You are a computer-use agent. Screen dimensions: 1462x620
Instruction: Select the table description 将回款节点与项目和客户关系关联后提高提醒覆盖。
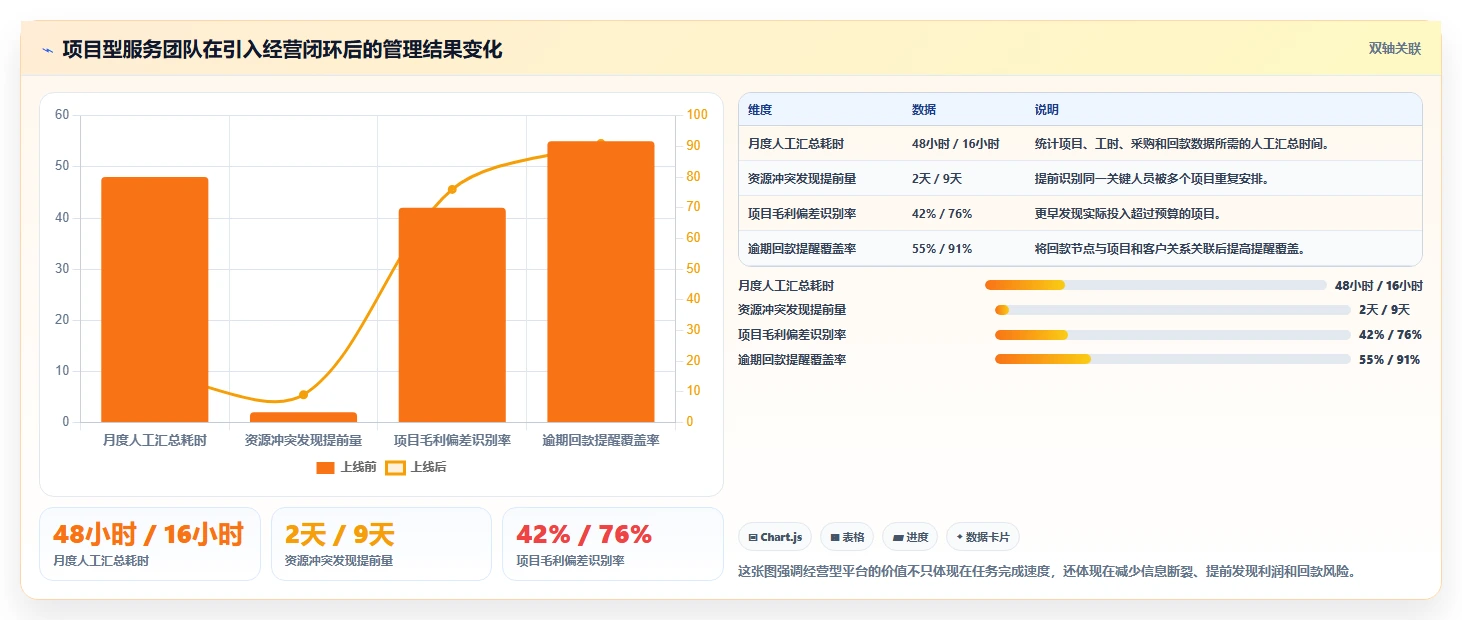pyautogui.click(x=1171, y=249)
